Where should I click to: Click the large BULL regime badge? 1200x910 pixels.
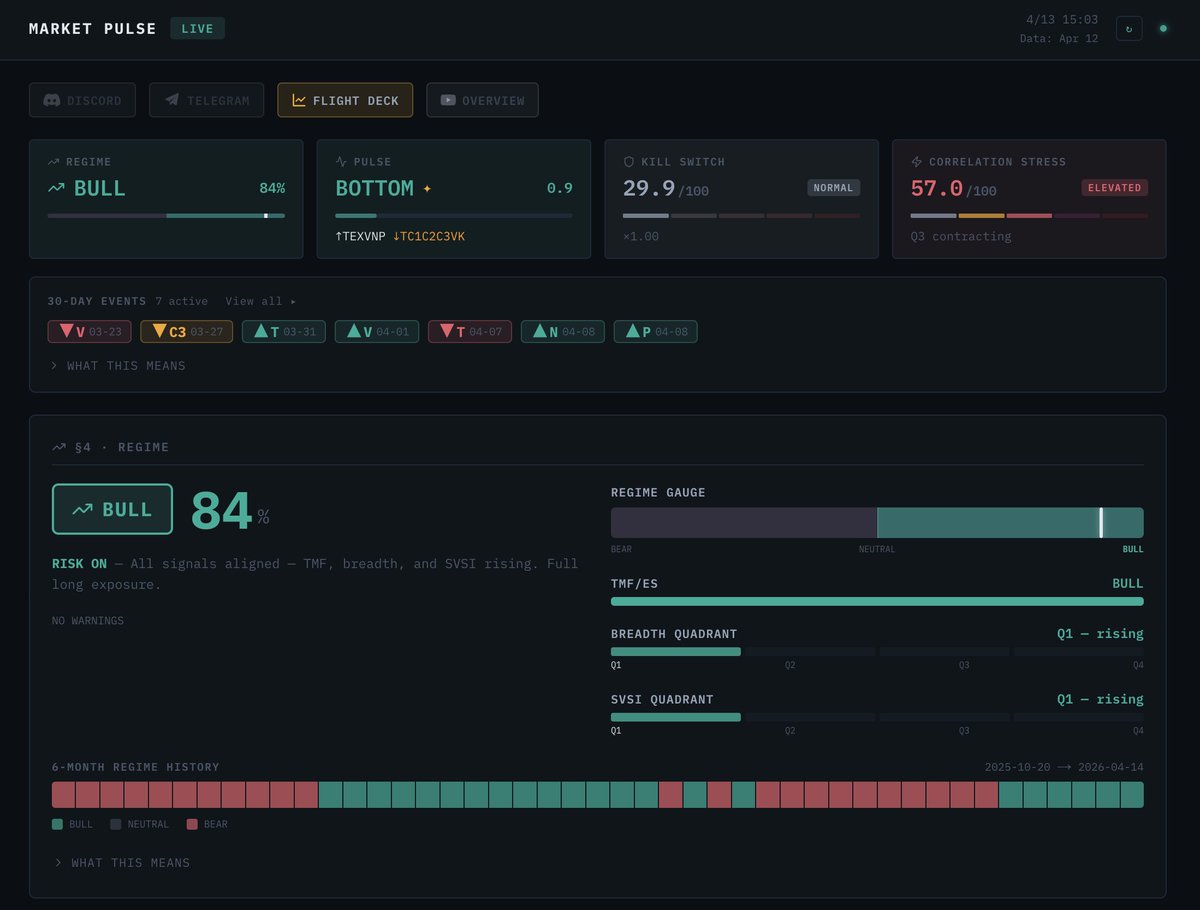coord(112,509)
